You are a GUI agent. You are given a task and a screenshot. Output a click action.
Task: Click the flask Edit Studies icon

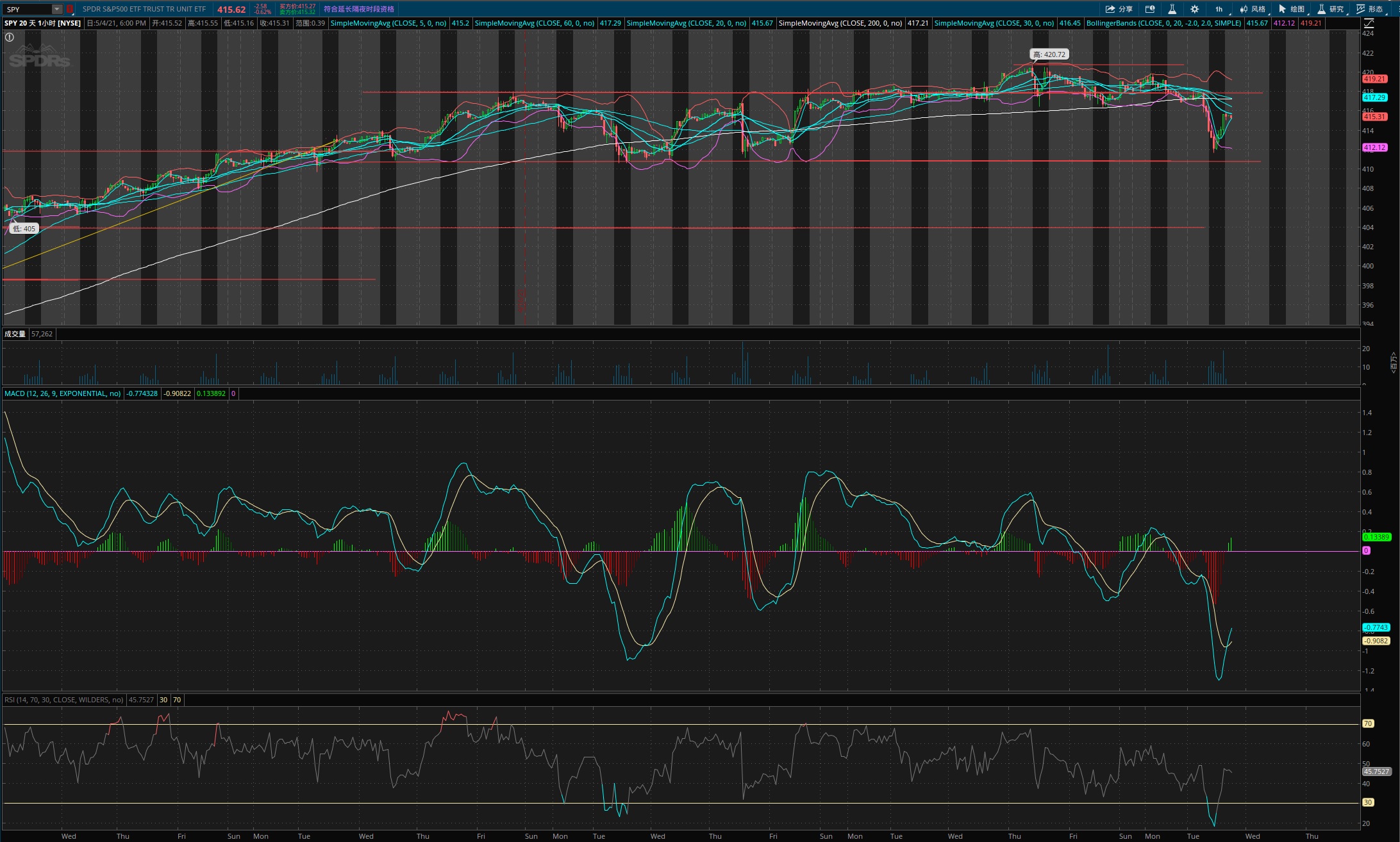(1172, 9)
